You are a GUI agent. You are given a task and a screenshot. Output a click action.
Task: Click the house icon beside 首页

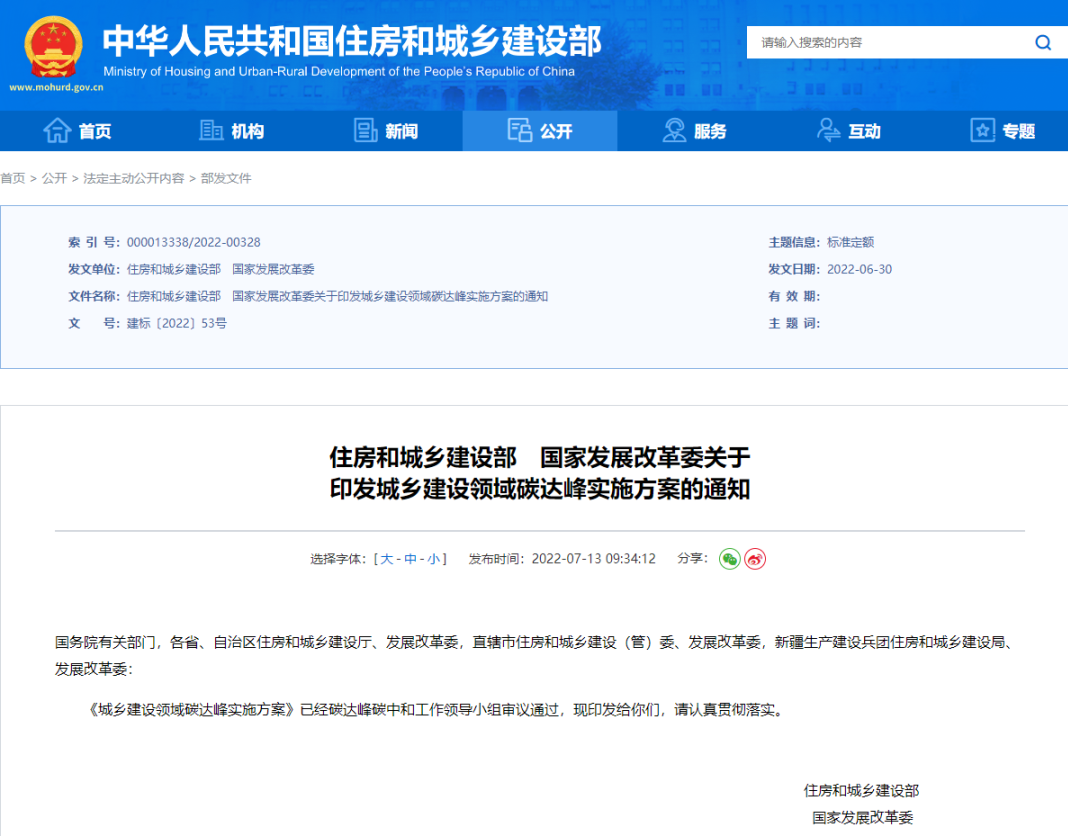pyautogui.click(x=57, y=131)
